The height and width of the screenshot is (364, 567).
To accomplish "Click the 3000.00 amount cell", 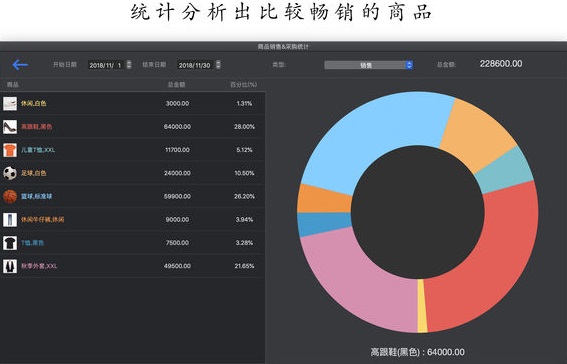I will pos(177,103).
